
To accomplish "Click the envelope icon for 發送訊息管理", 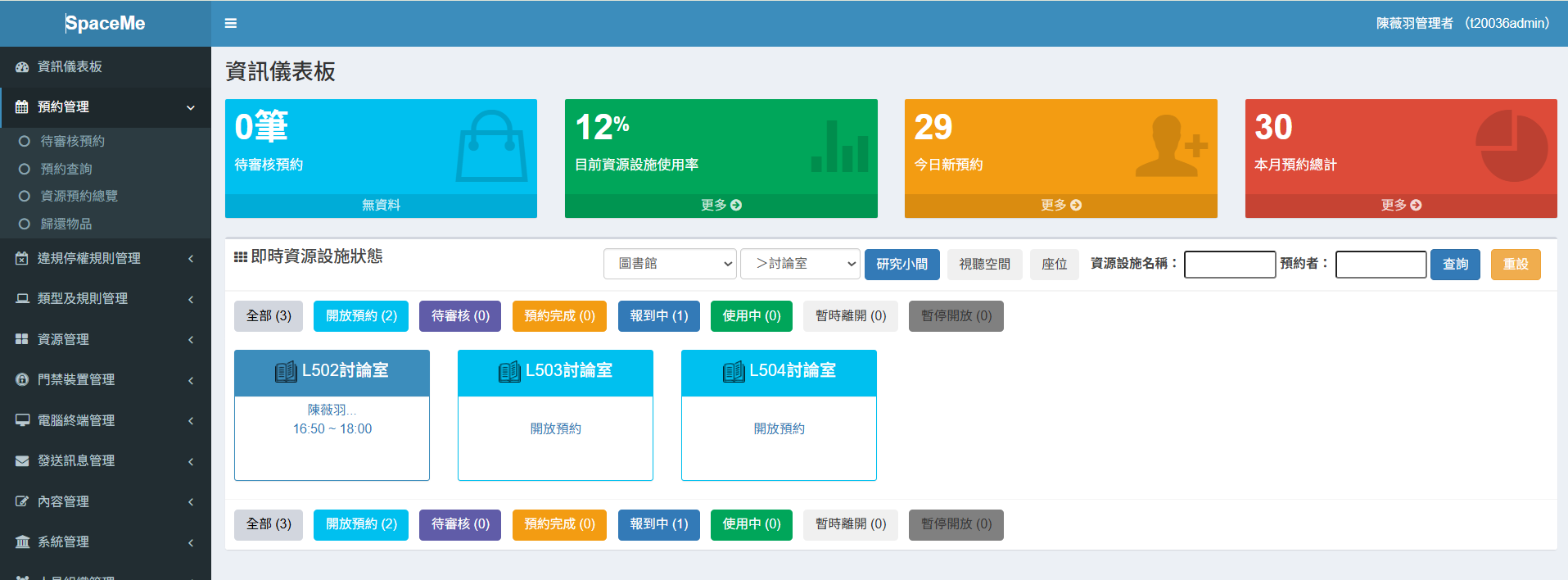I will click(x=22, y=461).
